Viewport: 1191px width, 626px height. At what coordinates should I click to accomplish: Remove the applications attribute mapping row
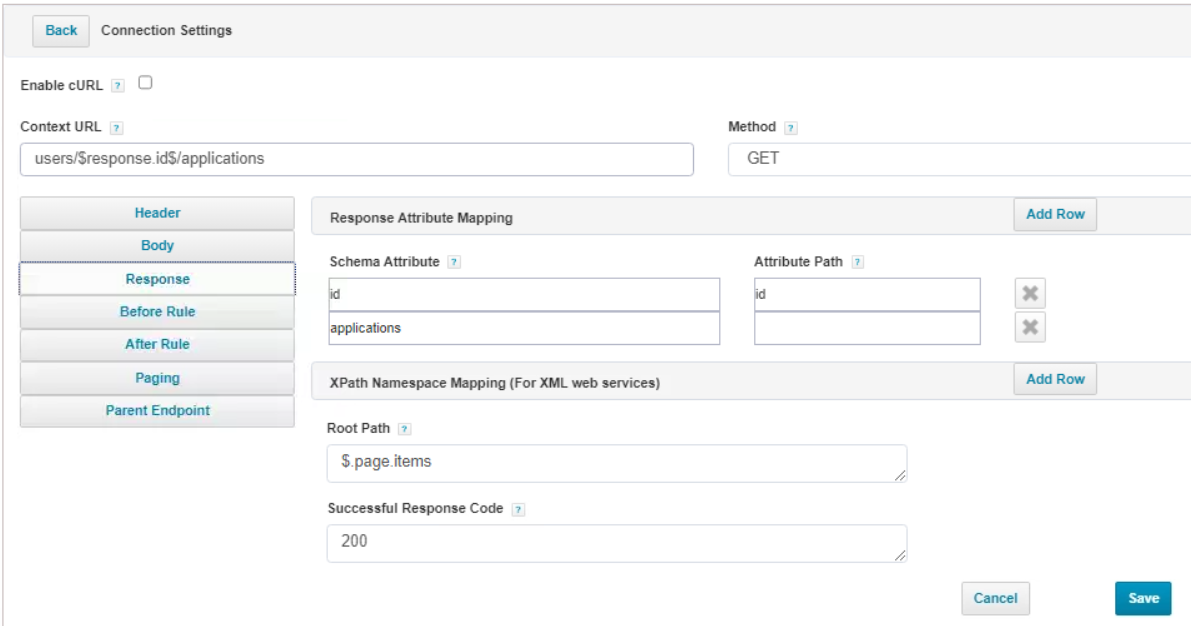pyautogui.click(x=1030, y=328)
